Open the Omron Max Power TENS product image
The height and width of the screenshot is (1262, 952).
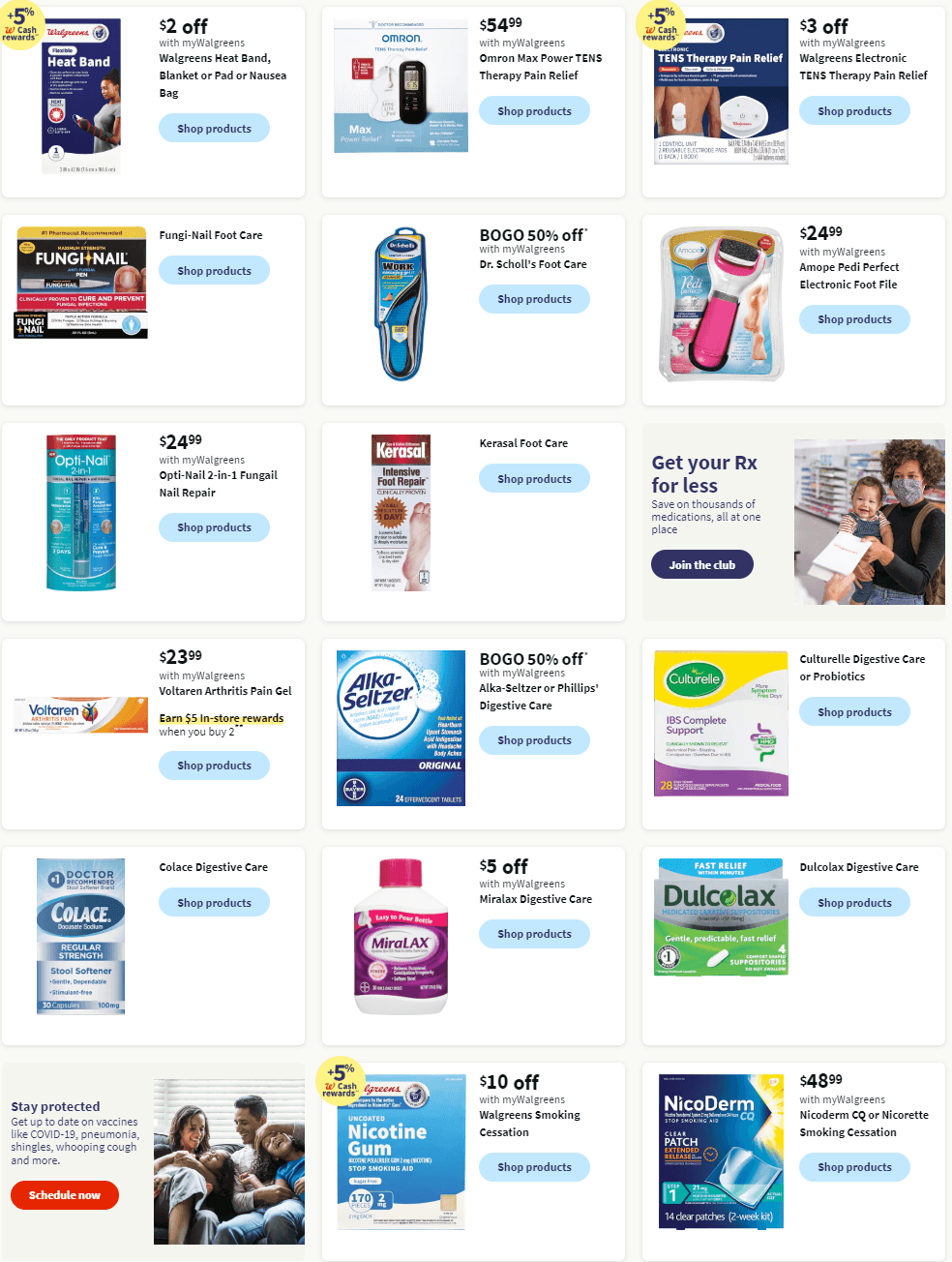[401, 86]
